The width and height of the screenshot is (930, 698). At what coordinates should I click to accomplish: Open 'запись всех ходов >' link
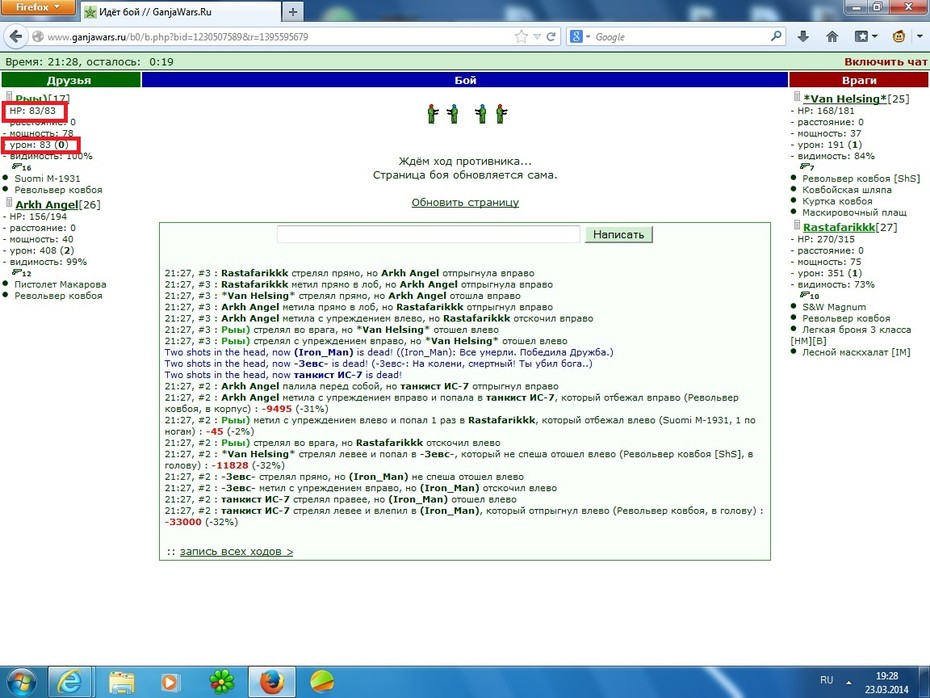(236, 552)
